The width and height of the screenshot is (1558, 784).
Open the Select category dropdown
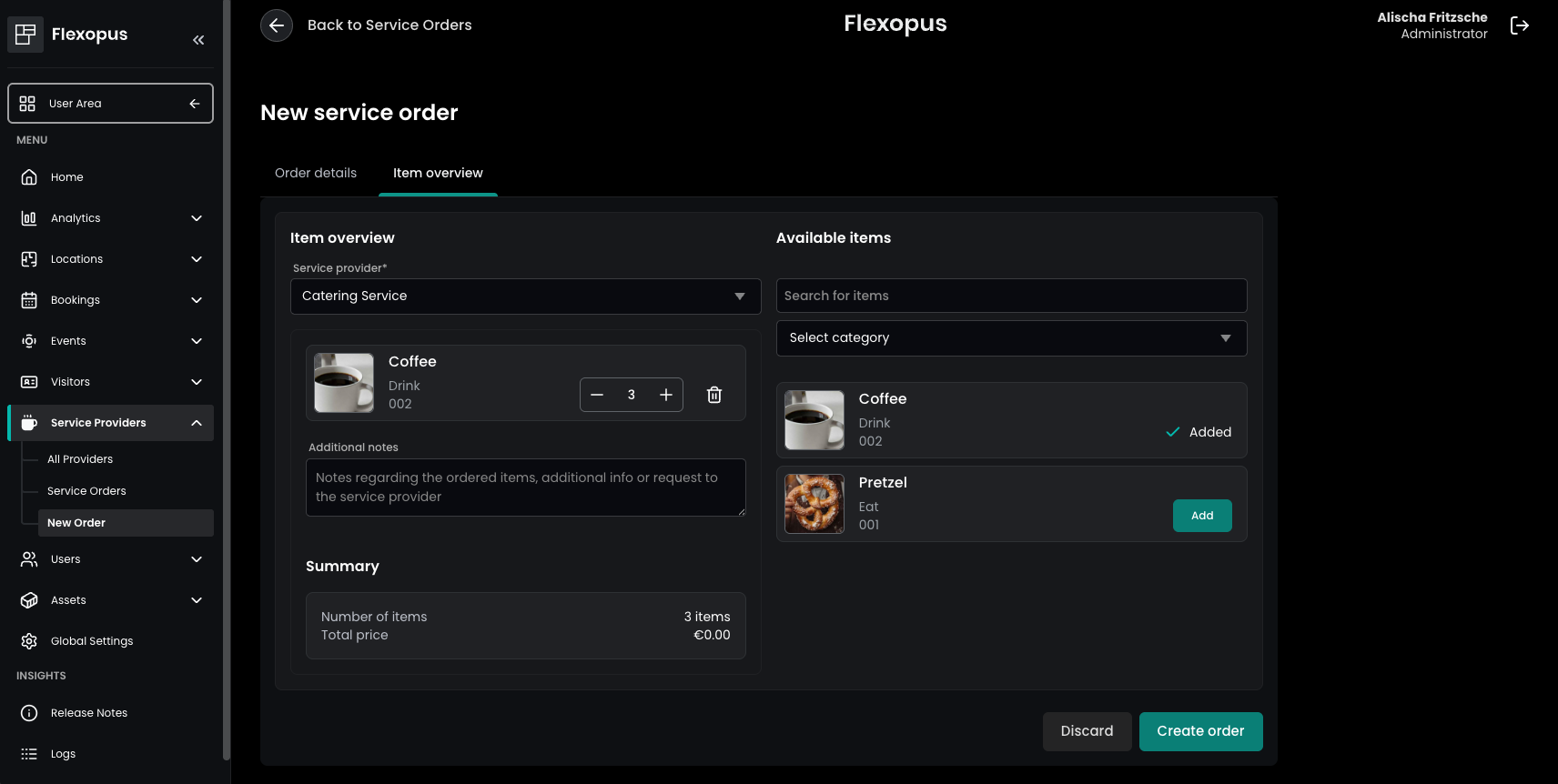point(1010,338)
